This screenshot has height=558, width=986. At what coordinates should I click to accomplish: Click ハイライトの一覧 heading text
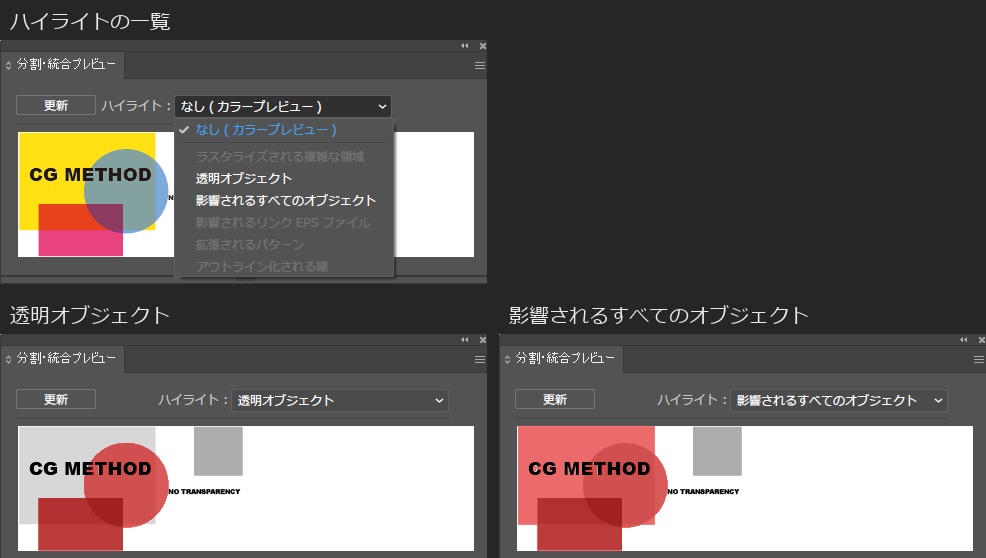pos(90,21)
